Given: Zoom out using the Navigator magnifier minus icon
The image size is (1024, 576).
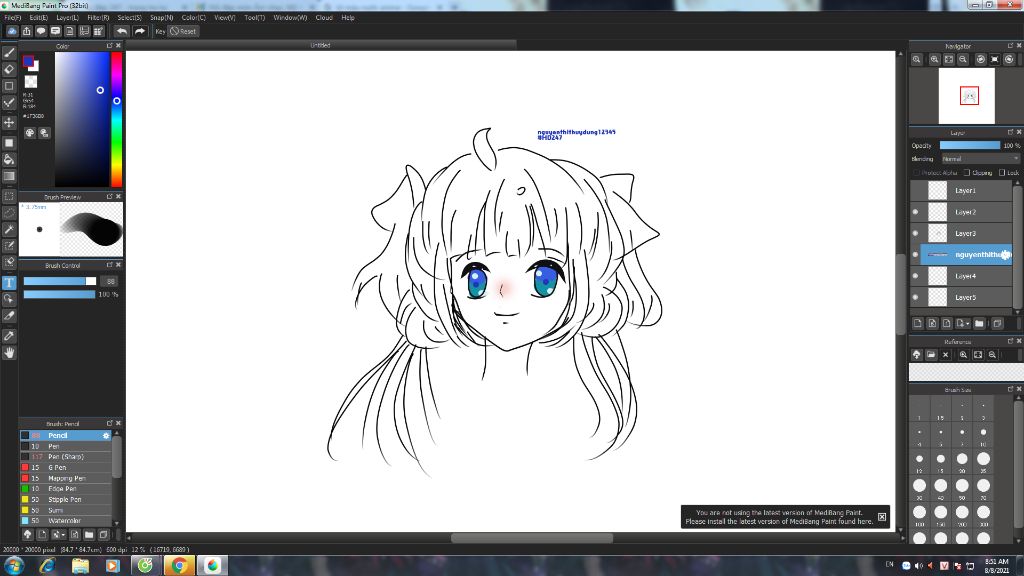Looking at the screenshot, I should pyautogui.click(x=963, y=59).
